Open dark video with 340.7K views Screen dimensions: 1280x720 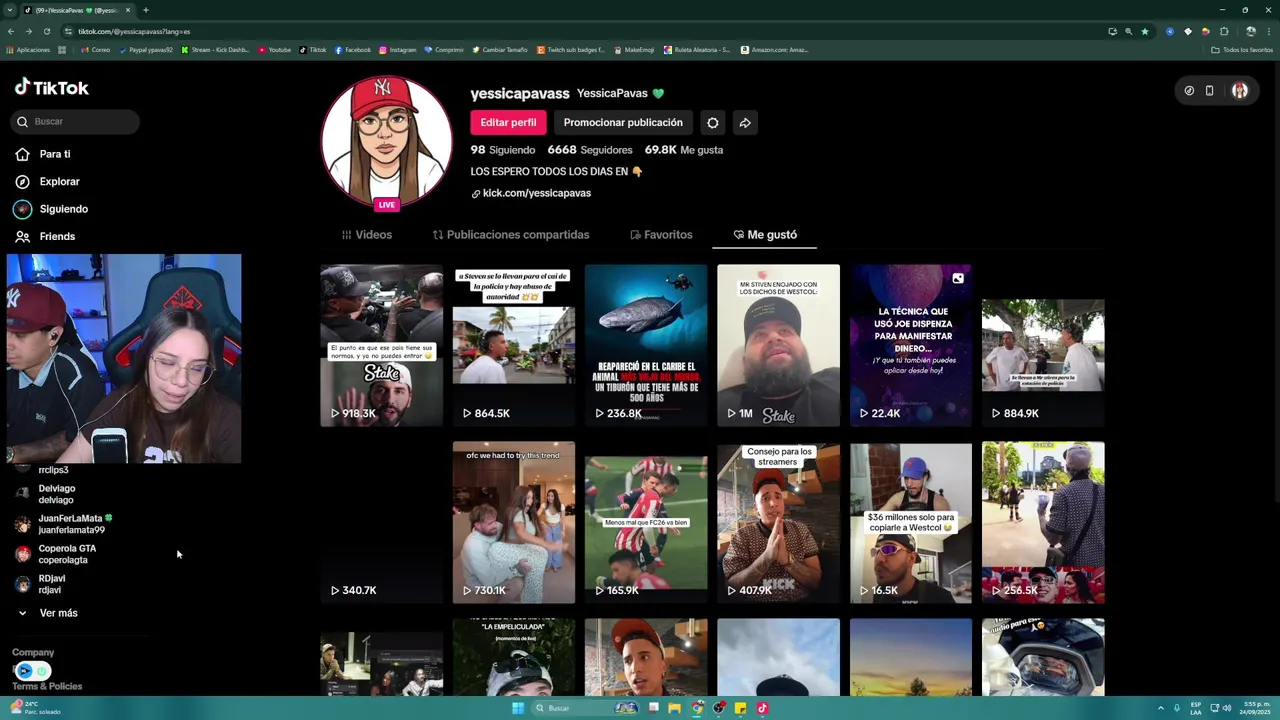click(381, 523)
